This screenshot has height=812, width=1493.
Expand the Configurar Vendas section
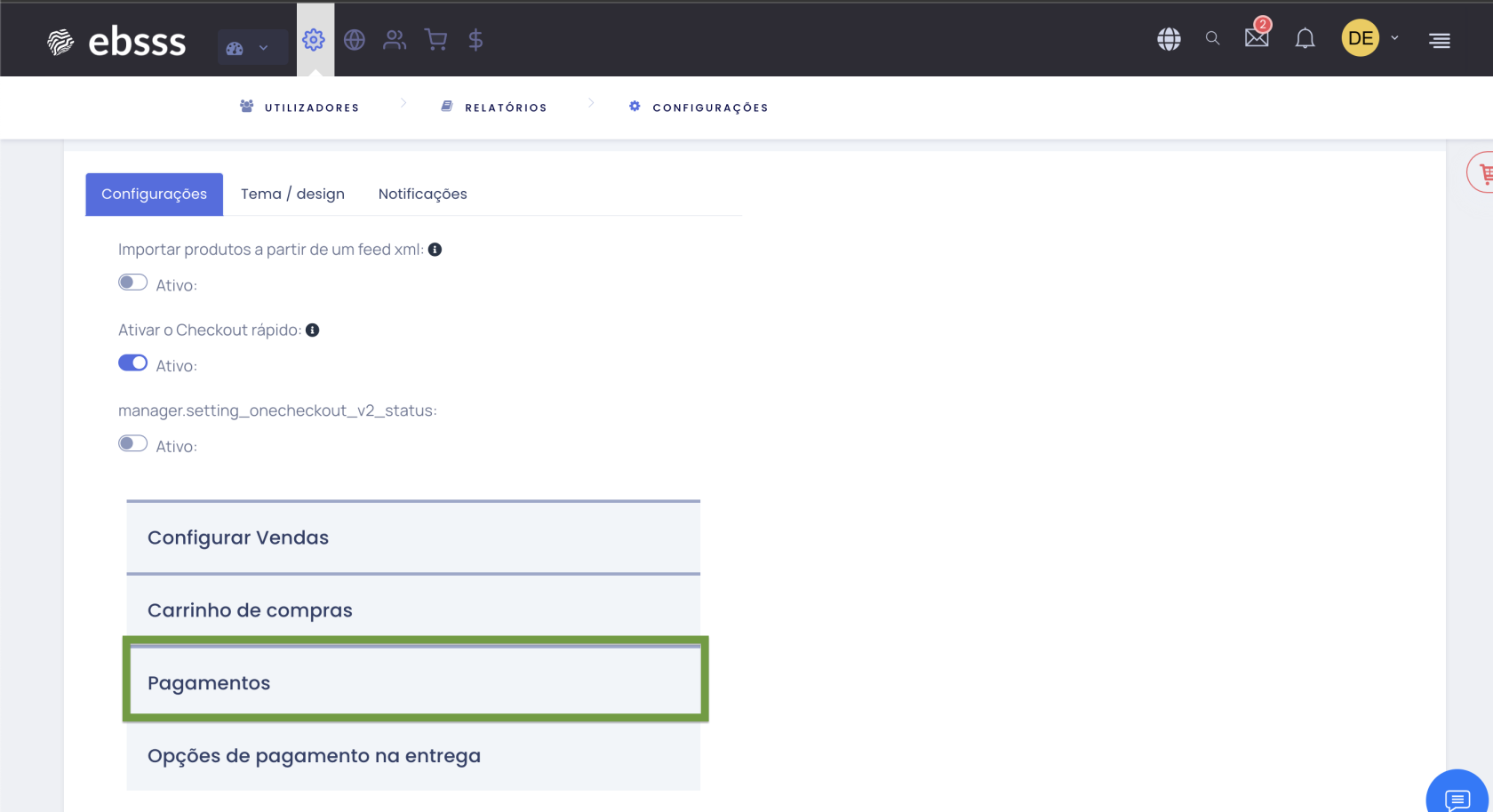pos(413,537)
